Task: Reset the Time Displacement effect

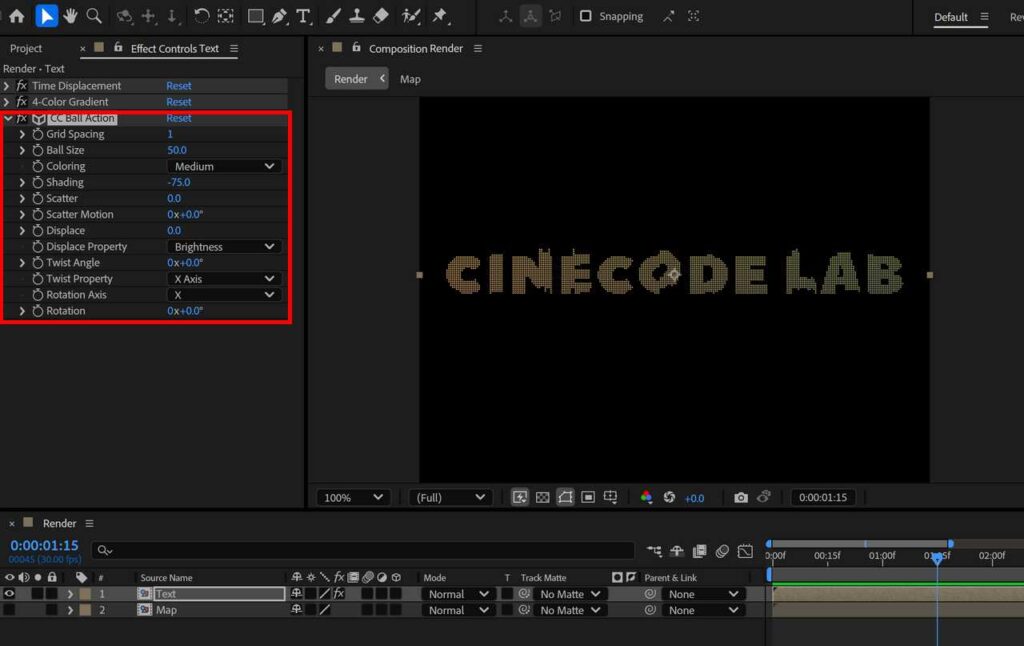Action: [178, 86]
